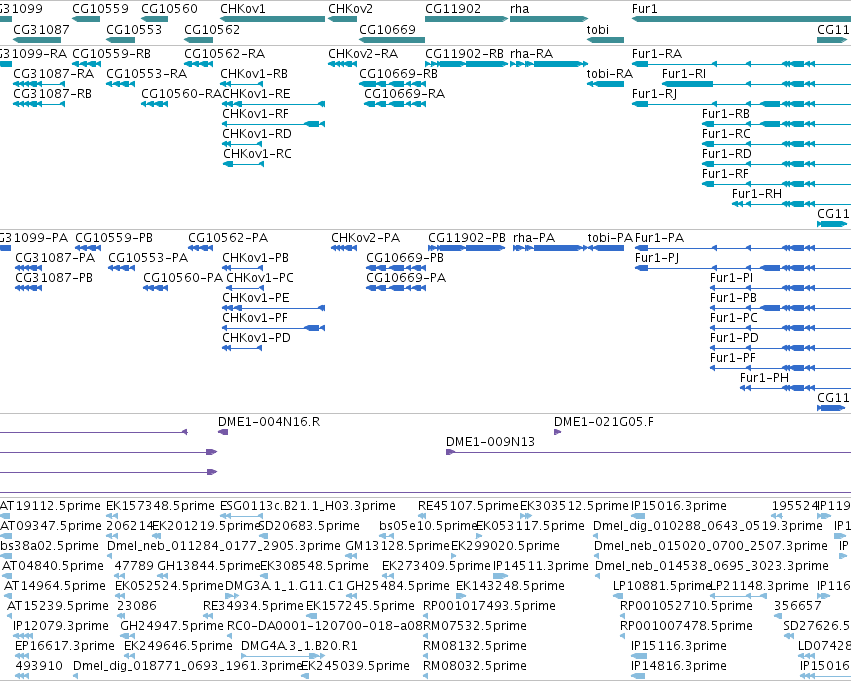The width and height of the screenshot is (851, 681).
Task: Click EST RP001017493.5prime
Action: [489, 606]
